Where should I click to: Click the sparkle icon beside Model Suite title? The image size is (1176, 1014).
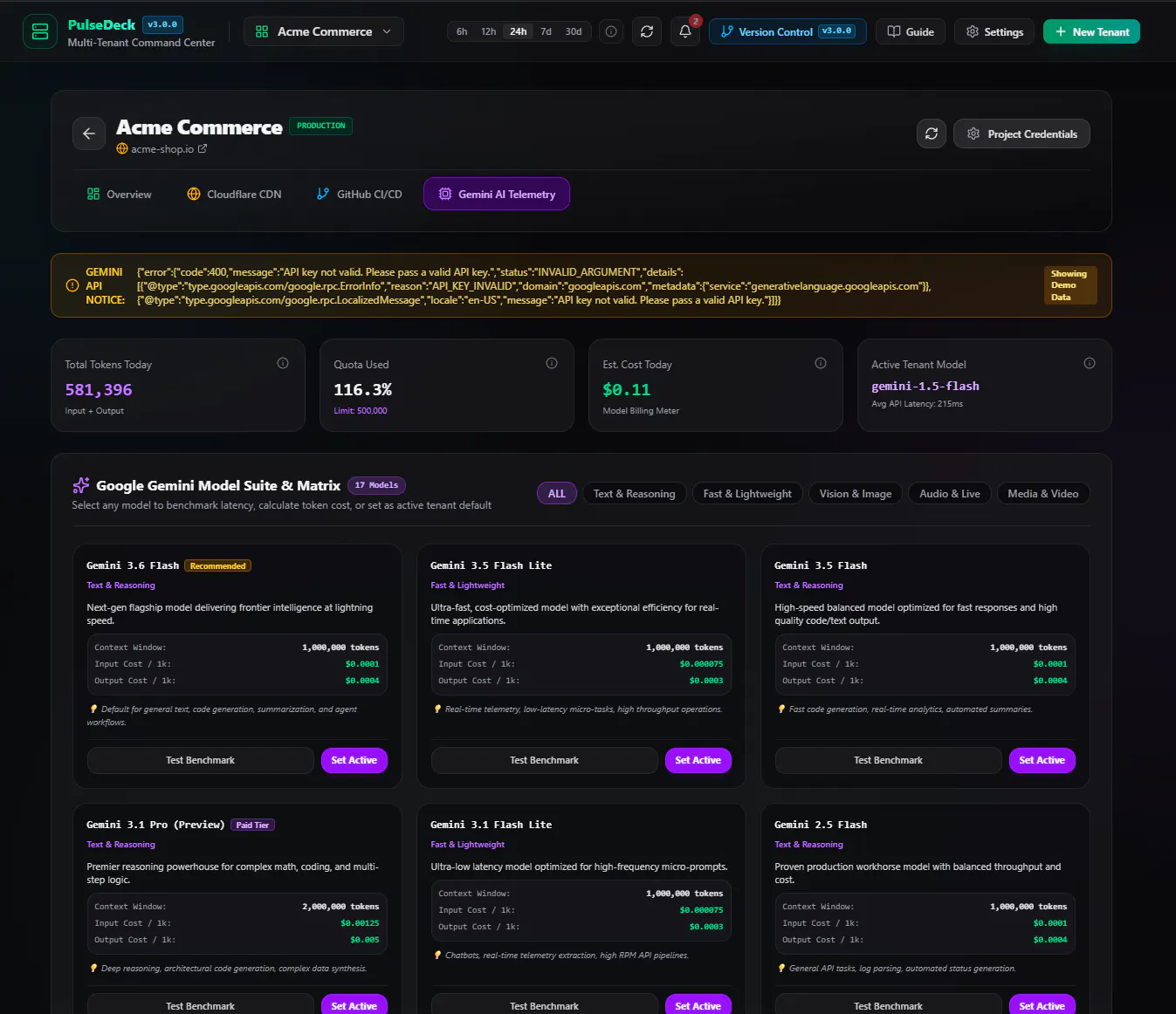pos(81,485)
